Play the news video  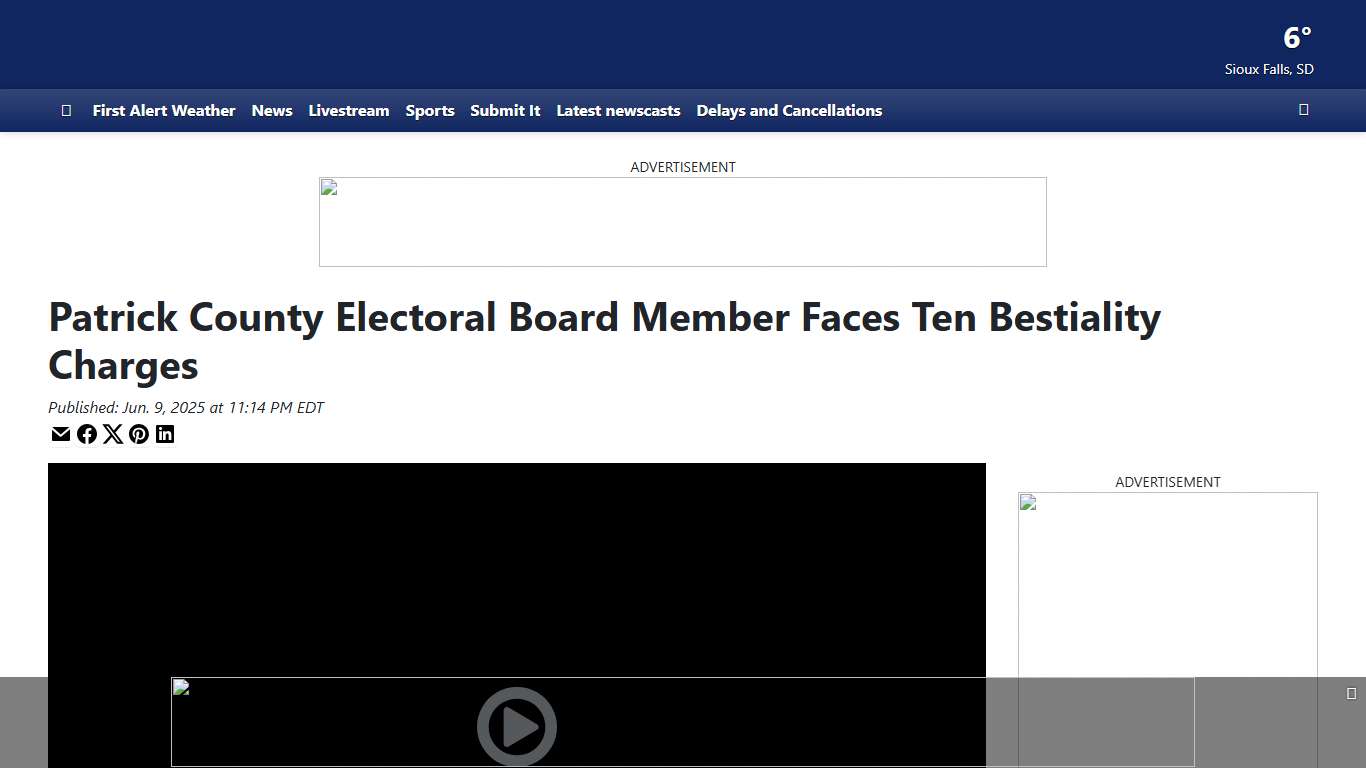(x=517, y=727)
